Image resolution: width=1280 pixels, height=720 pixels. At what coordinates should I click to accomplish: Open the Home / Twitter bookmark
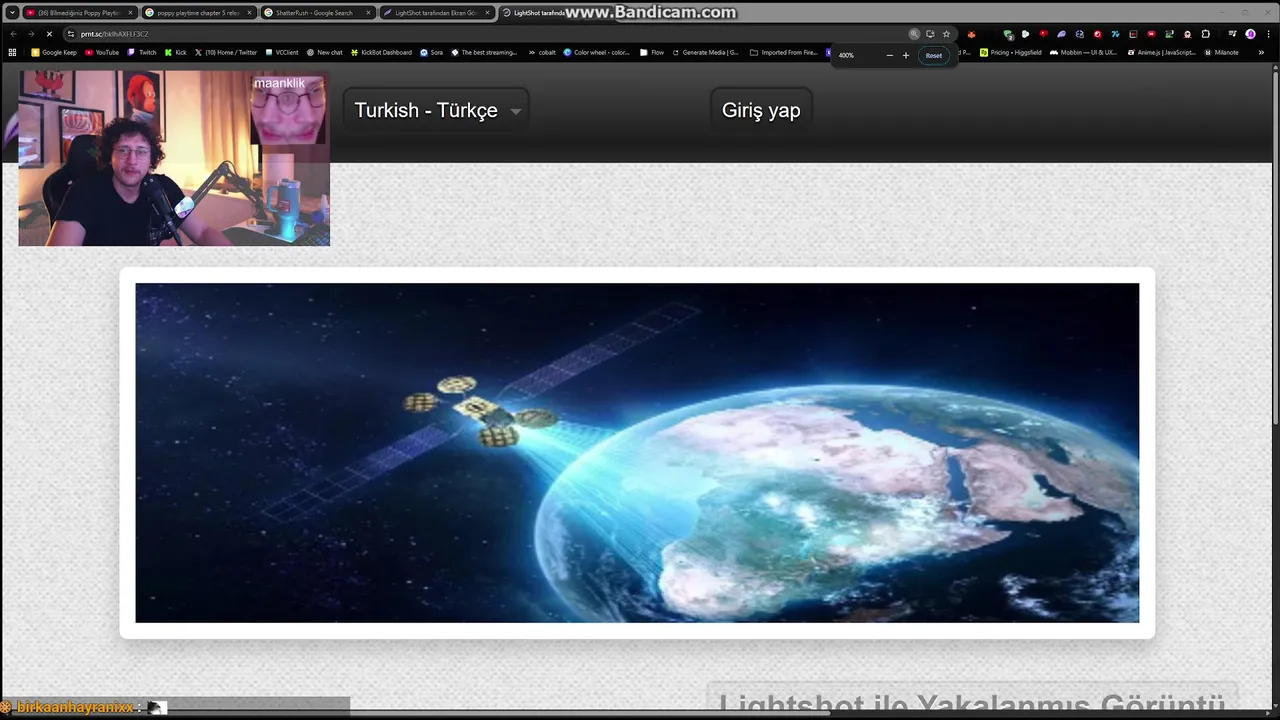[226, 52]
